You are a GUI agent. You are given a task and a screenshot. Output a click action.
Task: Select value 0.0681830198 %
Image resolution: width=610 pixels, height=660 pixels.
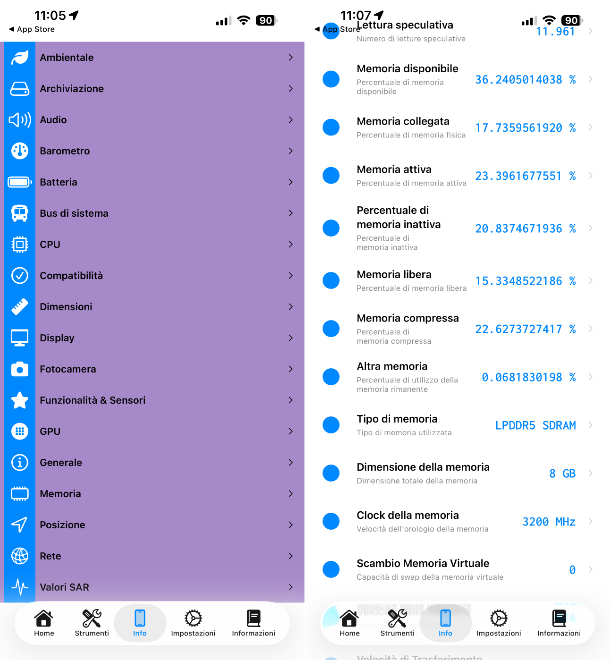pyautogui.click(x=529, y=377)
